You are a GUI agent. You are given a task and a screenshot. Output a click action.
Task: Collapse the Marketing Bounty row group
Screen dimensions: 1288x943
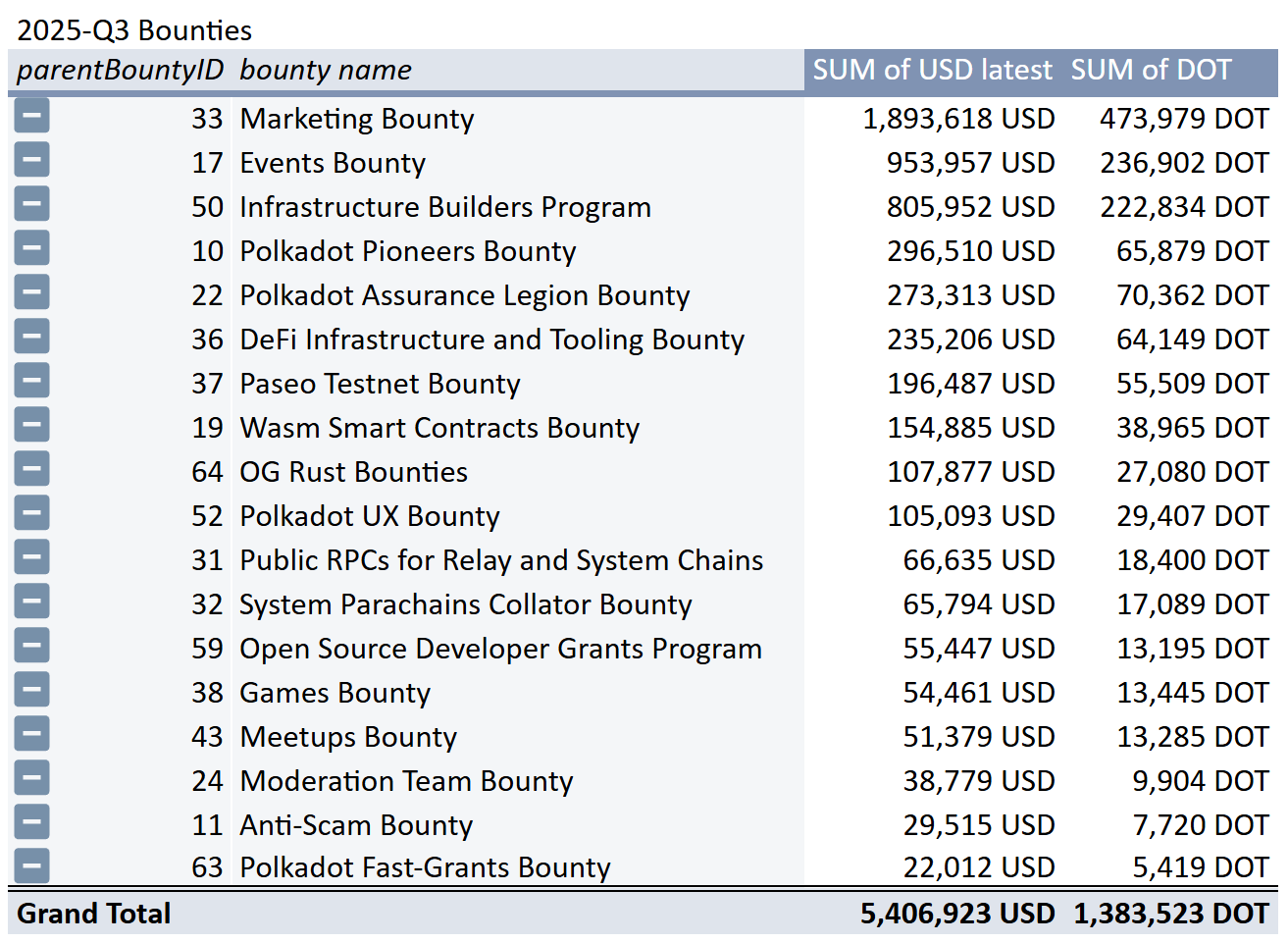coord(31,115)
